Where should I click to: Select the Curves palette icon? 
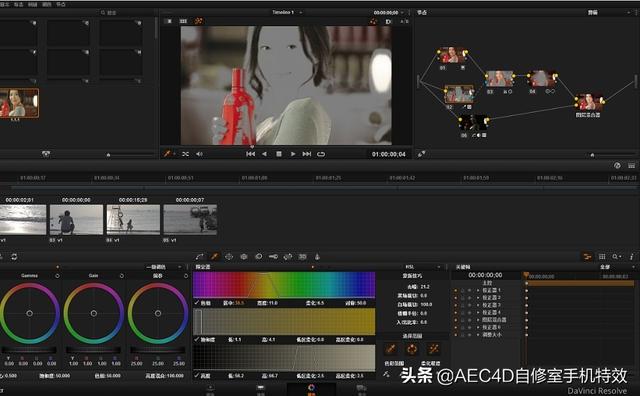click(200, 256)
